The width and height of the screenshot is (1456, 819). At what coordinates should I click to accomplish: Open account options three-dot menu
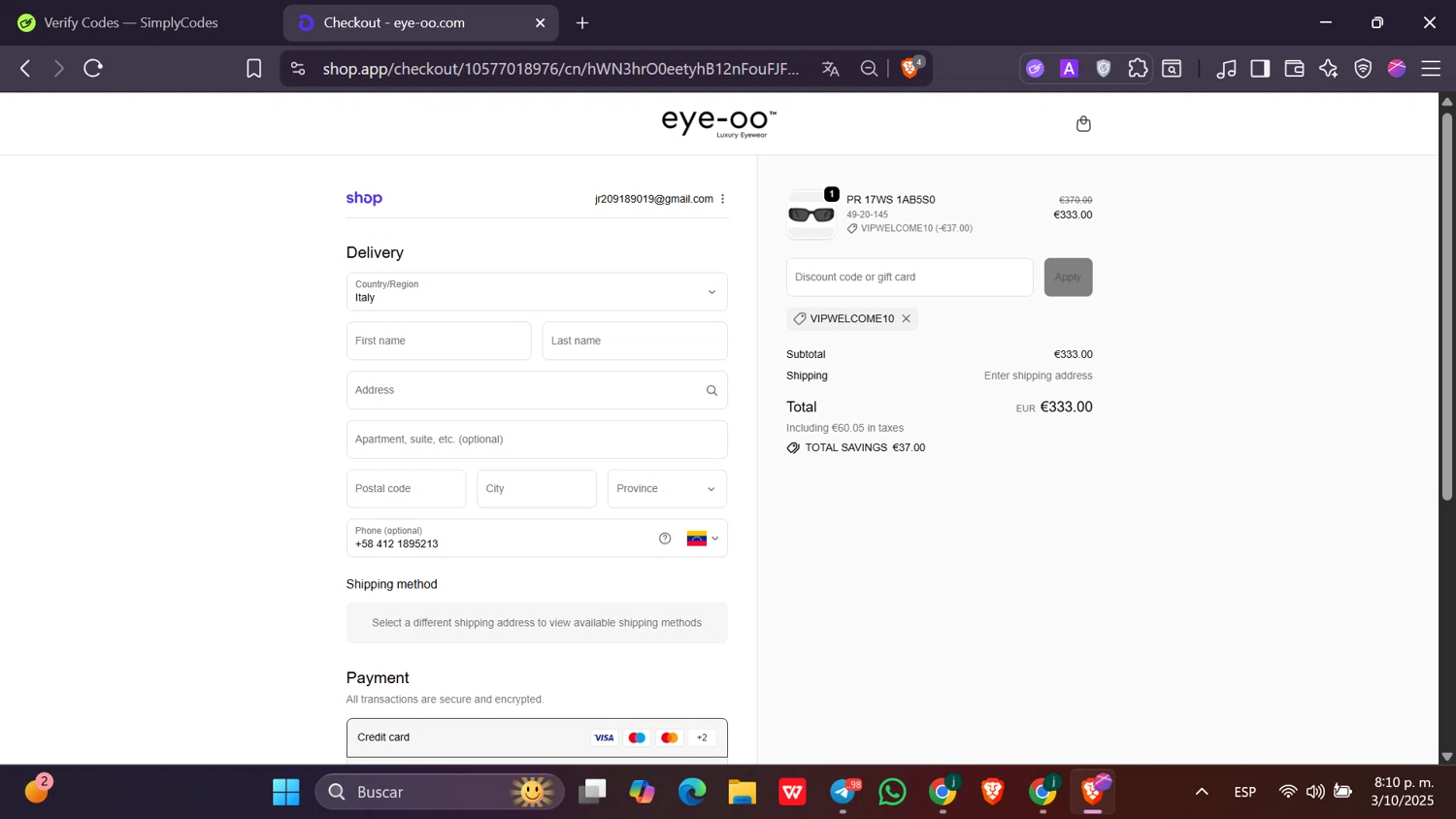(x=722, y=199)
